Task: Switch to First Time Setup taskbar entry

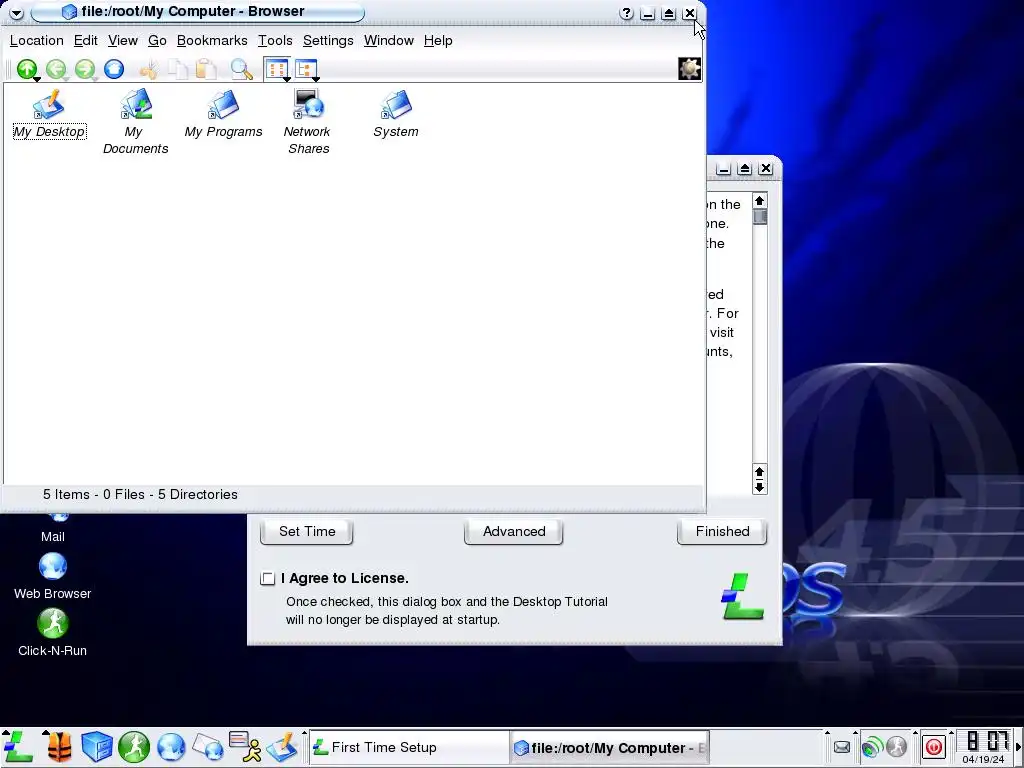Action: (408, 748)
